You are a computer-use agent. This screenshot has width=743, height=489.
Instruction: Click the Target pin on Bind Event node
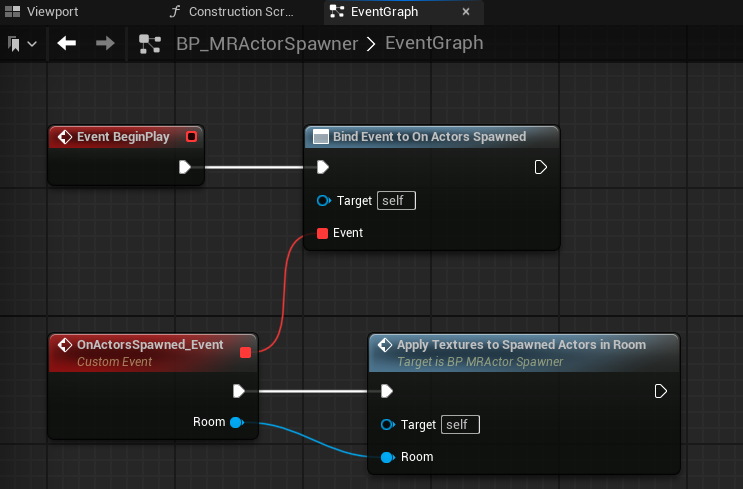click(323, 201)
